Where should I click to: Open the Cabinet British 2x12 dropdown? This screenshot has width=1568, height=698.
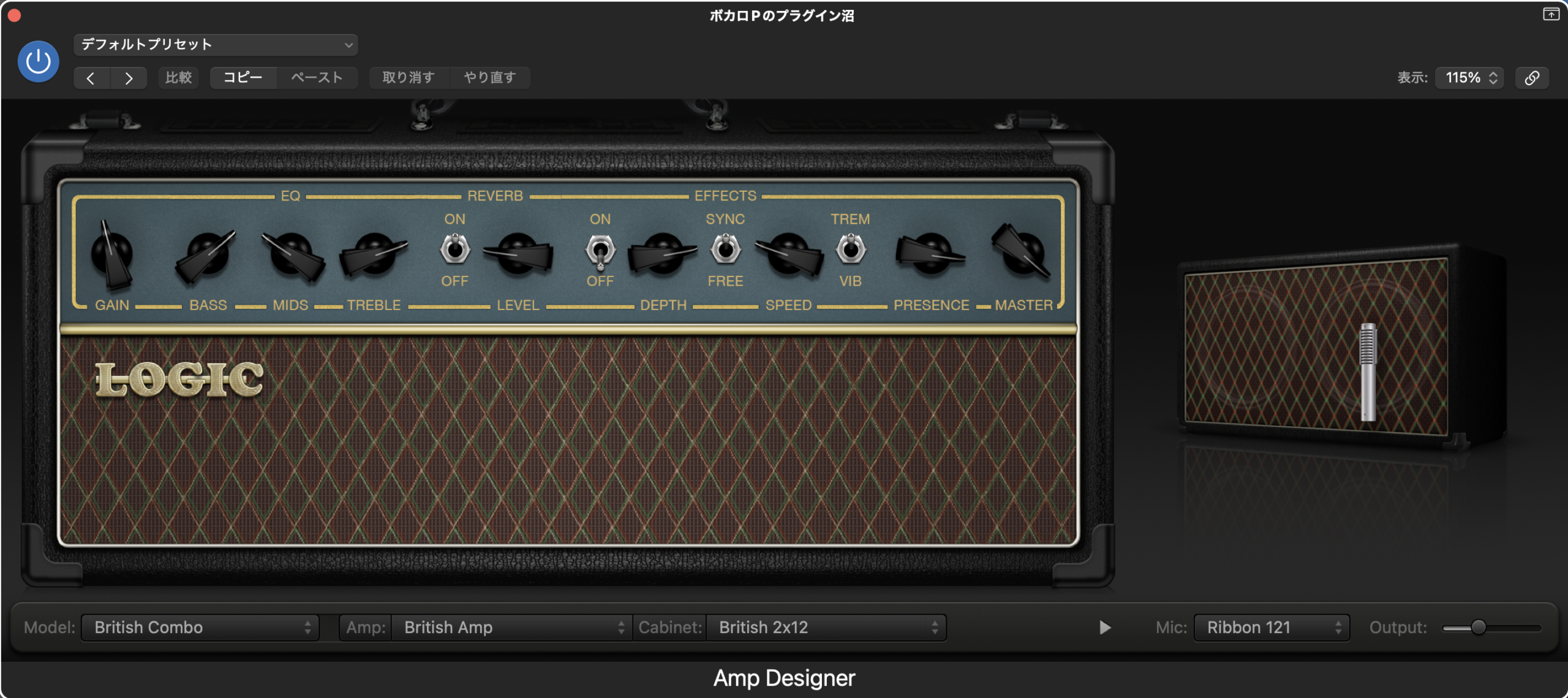click(x=826, y=628)
